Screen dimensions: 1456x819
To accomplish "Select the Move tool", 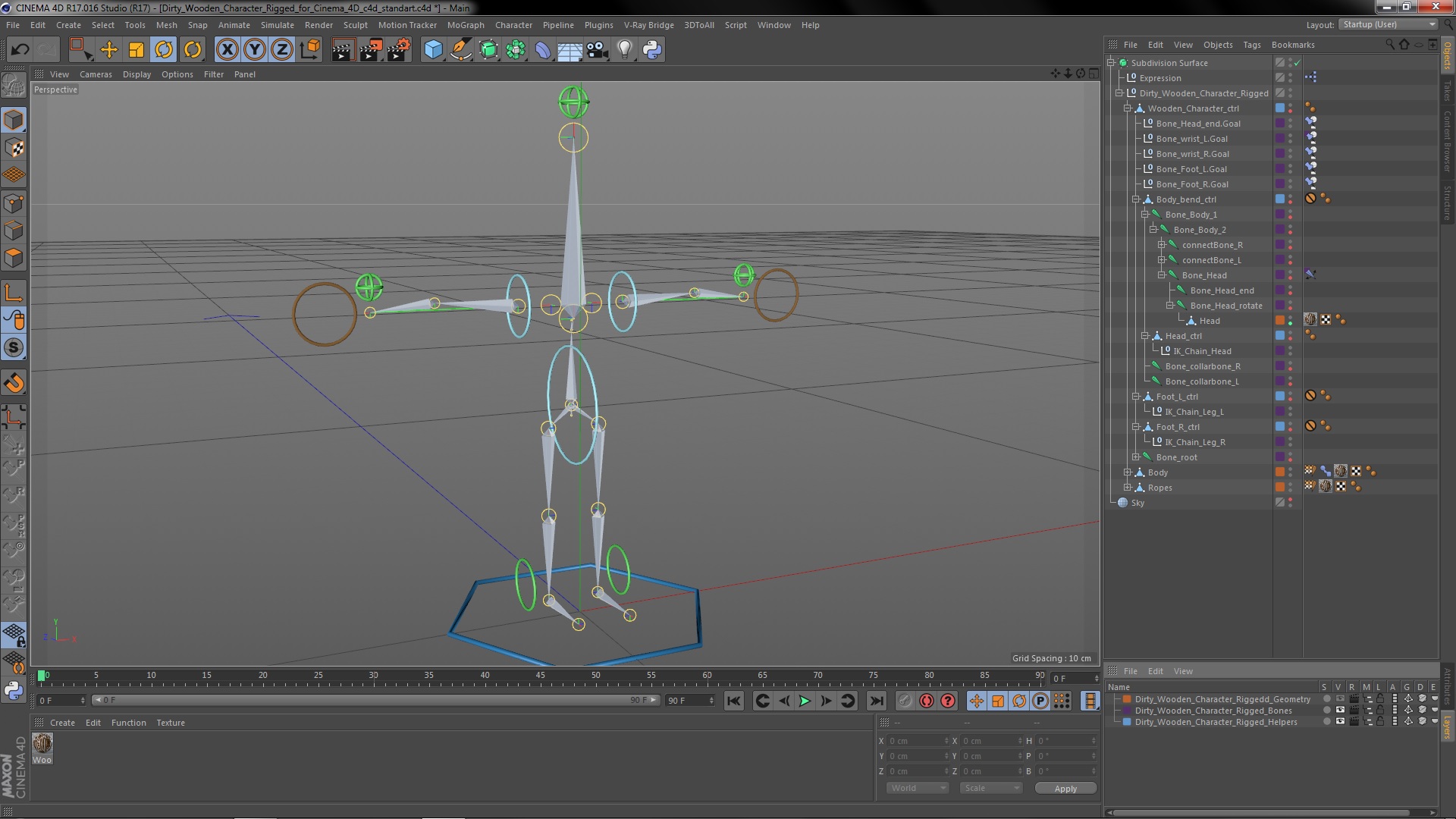I will pyautogui.click(x=108, y=50).
